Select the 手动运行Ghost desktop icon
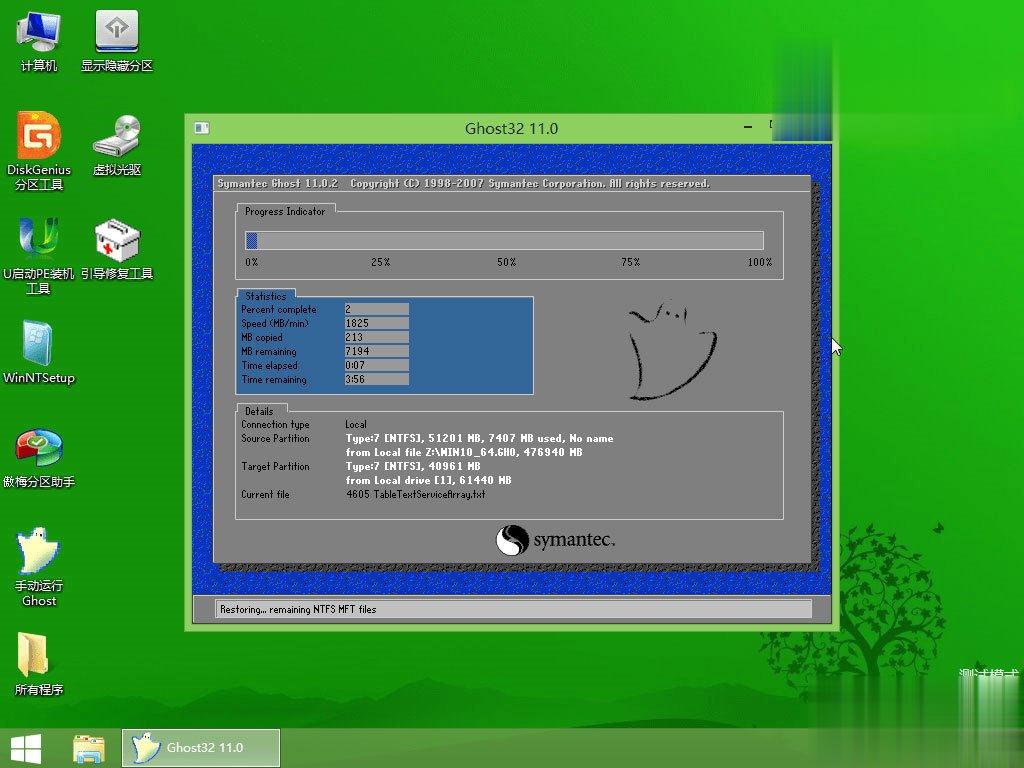Viewport: 1024px width, 768px height. (x=39, y=567)
